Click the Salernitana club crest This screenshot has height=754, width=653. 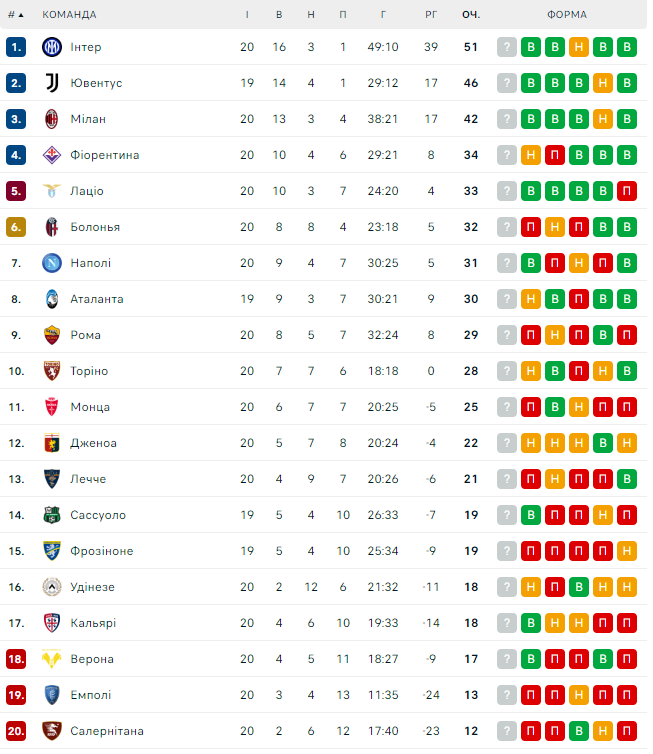tap(52, 731)
